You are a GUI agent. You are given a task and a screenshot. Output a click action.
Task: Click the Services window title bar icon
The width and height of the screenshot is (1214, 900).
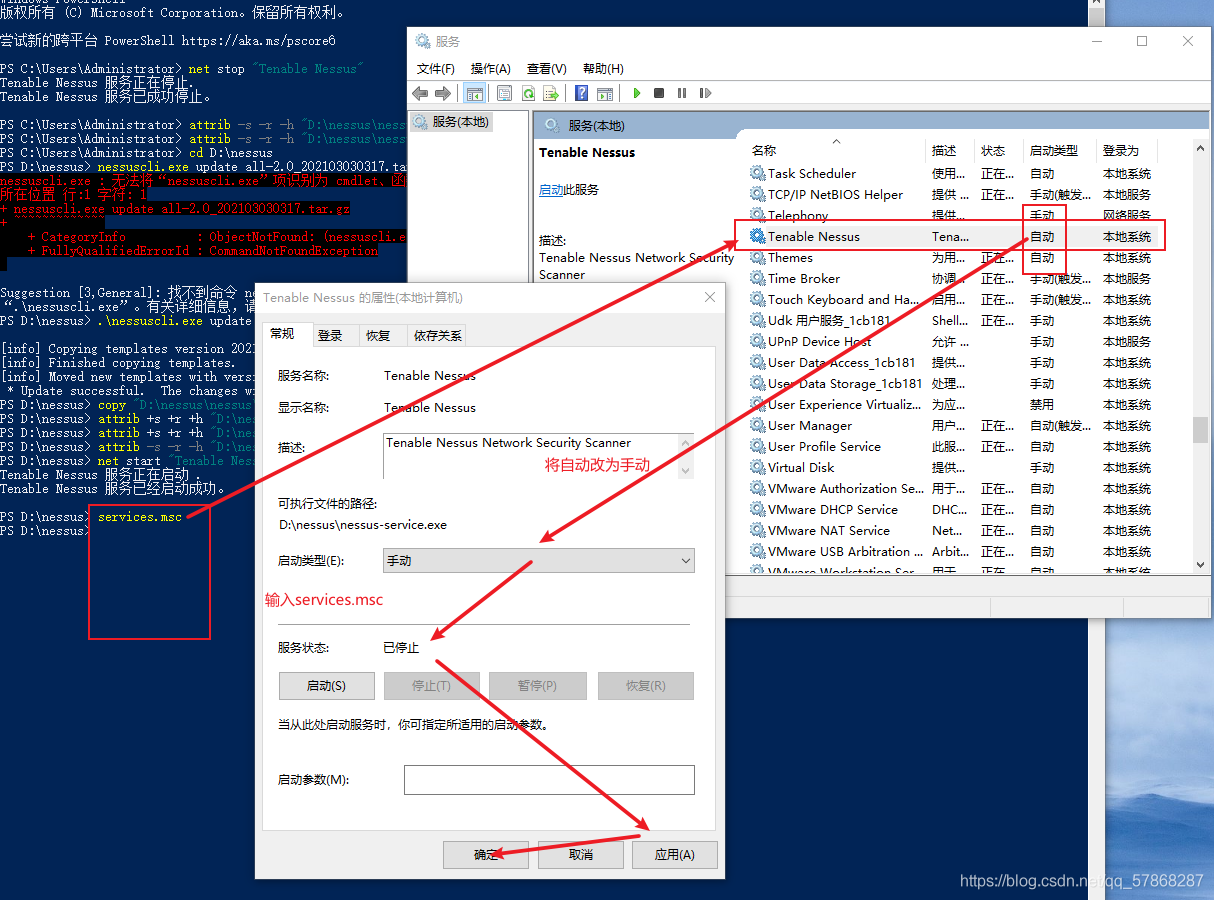(x=423, y=42)
